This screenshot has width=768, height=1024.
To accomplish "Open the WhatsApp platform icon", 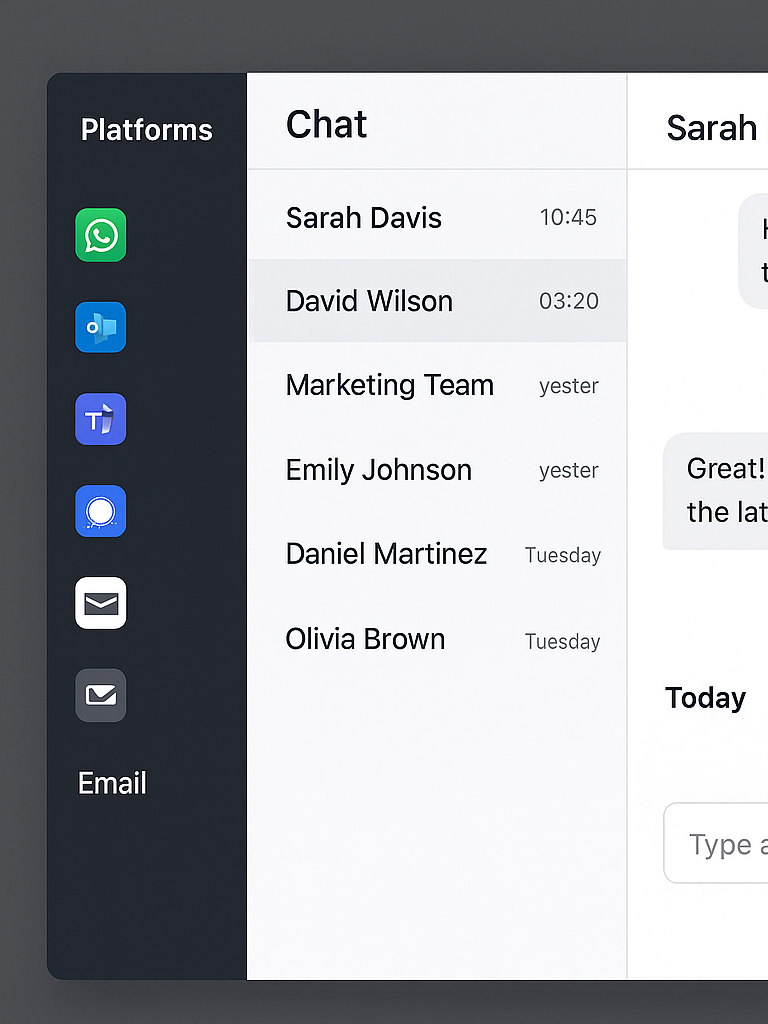I will 101,235.
